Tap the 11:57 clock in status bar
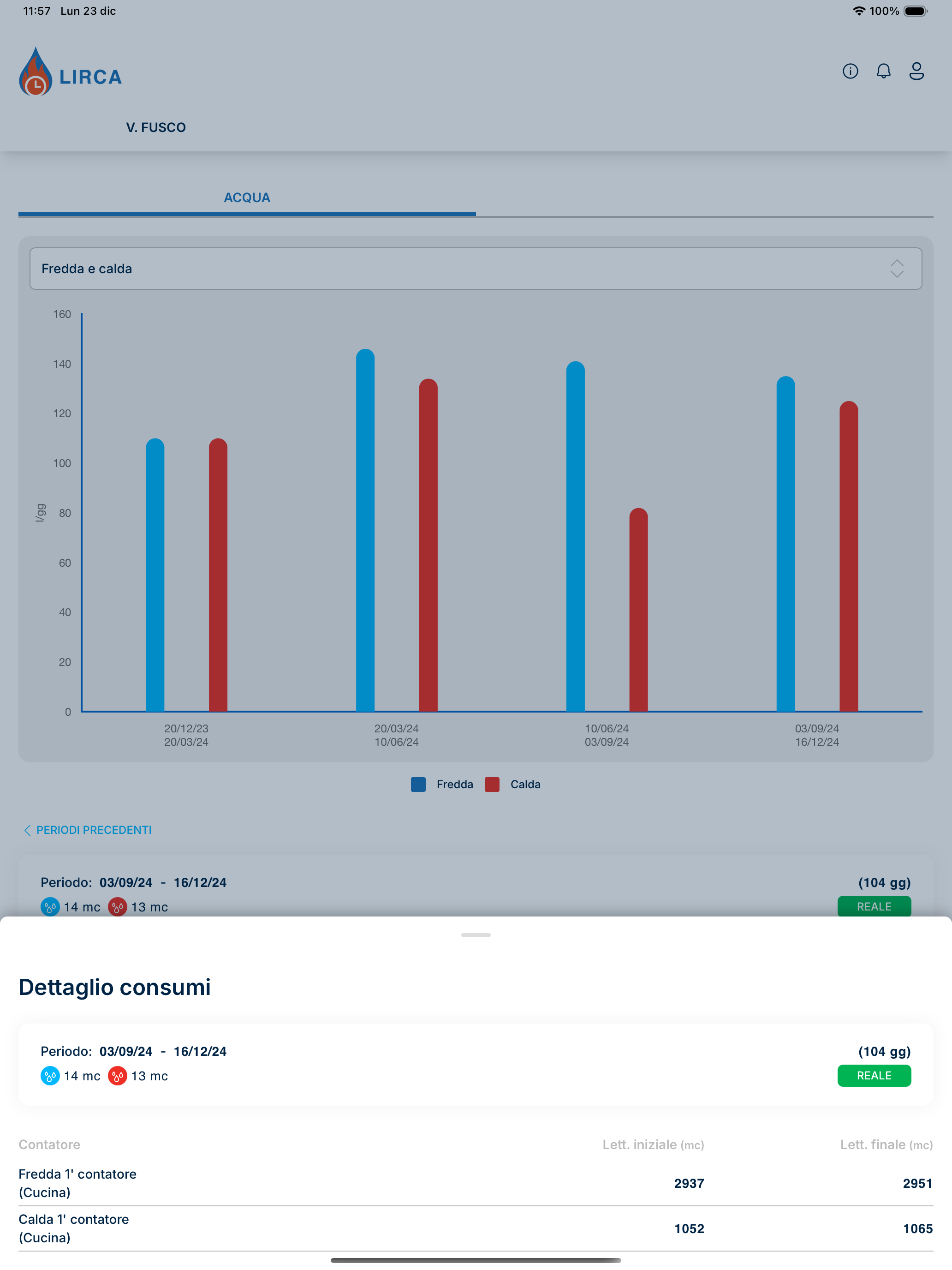 coord(37,11)
